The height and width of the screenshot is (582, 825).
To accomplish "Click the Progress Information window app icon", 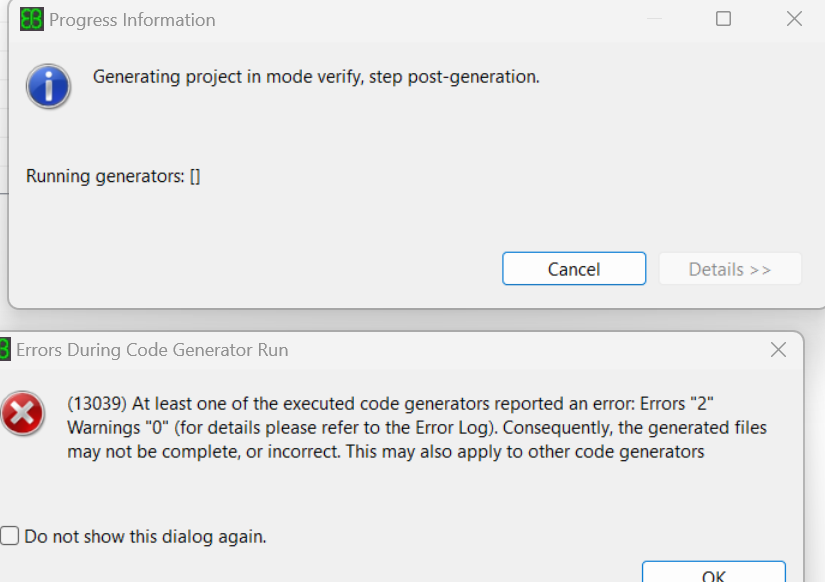I will 32,19.
